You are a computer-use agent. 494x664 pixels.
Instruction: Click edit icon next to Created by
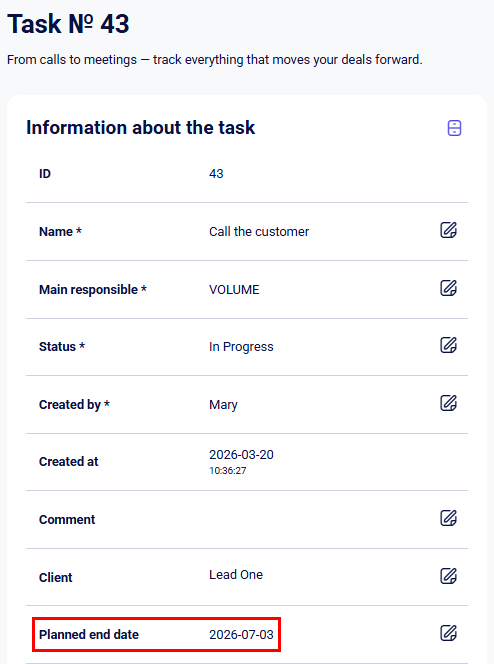point(448,403)
